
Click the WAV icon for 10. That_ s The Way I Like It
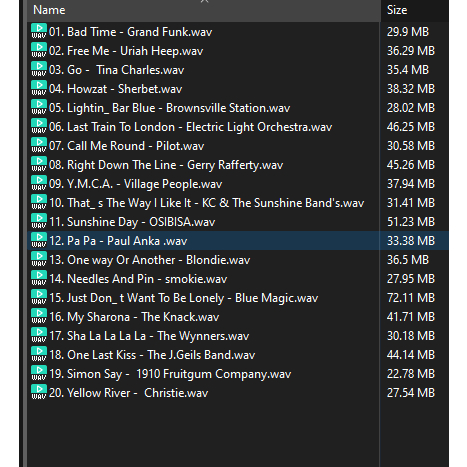point(39,202)
